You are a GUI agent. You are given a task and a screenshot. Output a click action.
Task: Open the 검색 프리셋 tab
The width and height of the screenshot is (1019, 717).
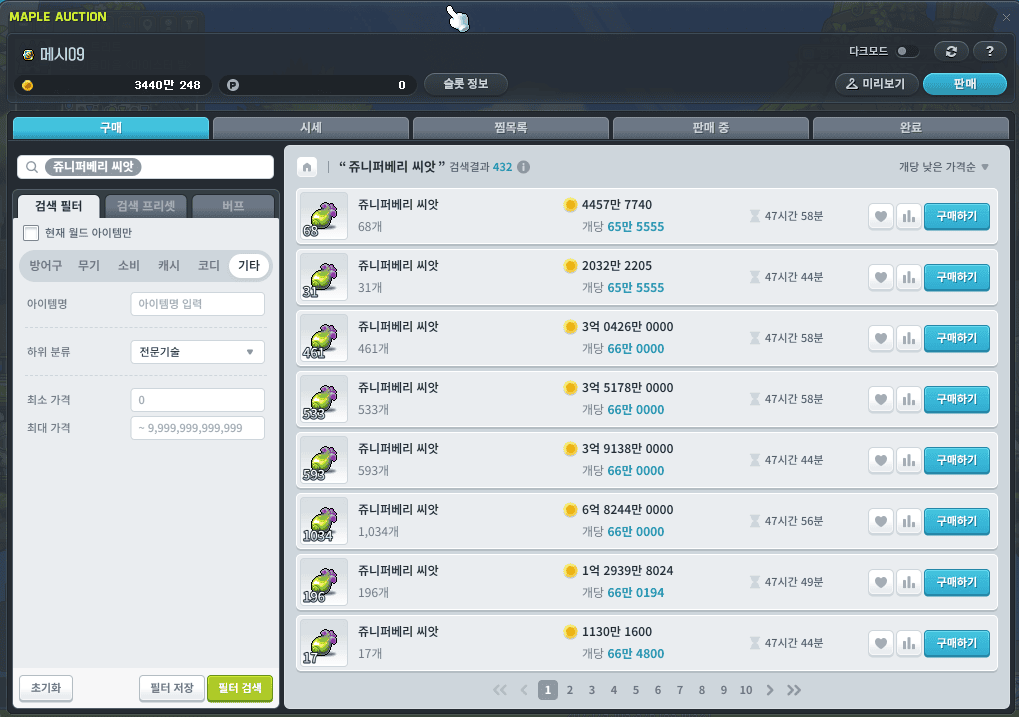pos(146,206)
